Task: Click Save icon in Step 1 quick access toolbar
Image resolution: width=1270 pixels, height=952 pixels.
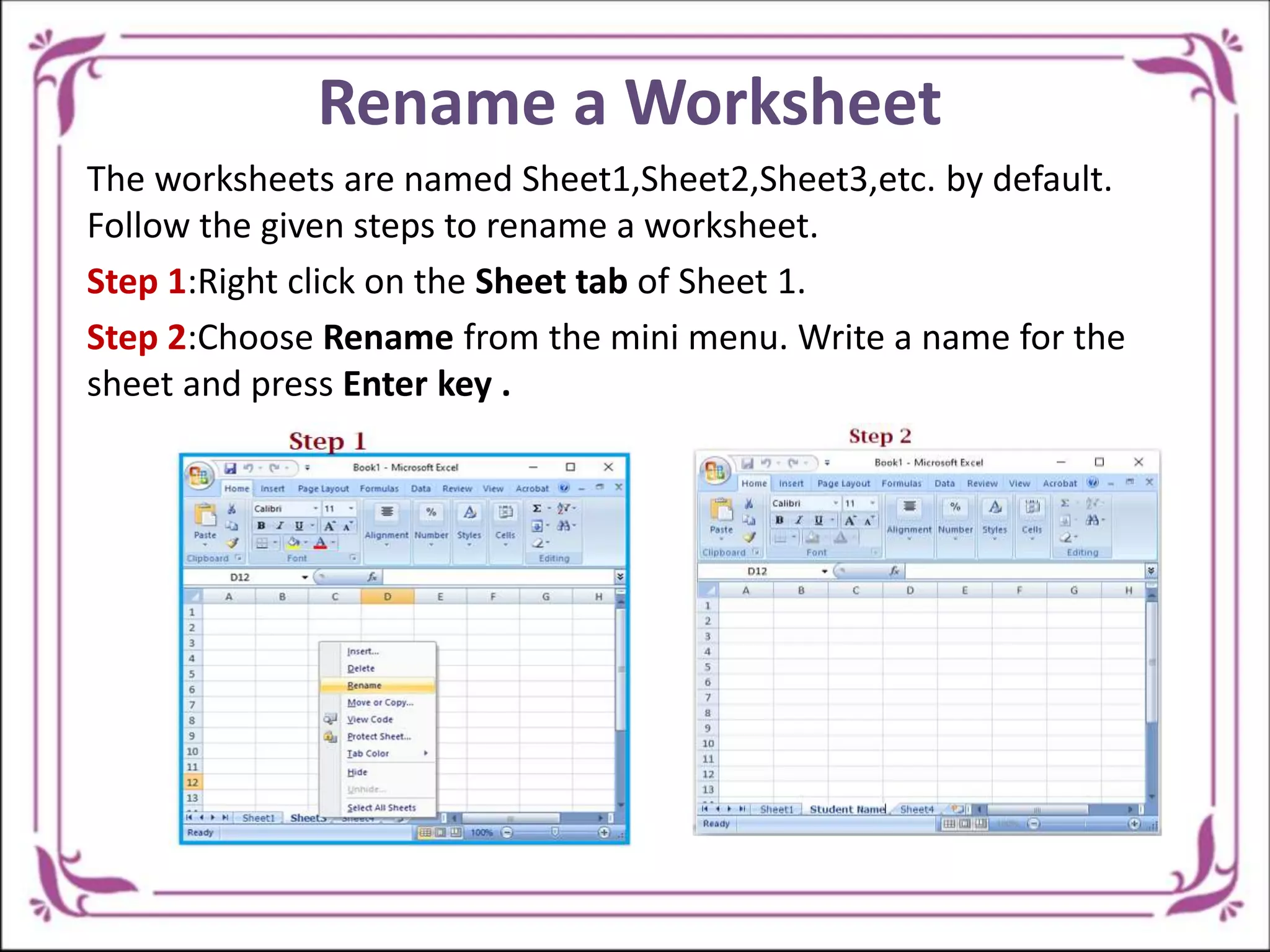Action: pos(231,468)
